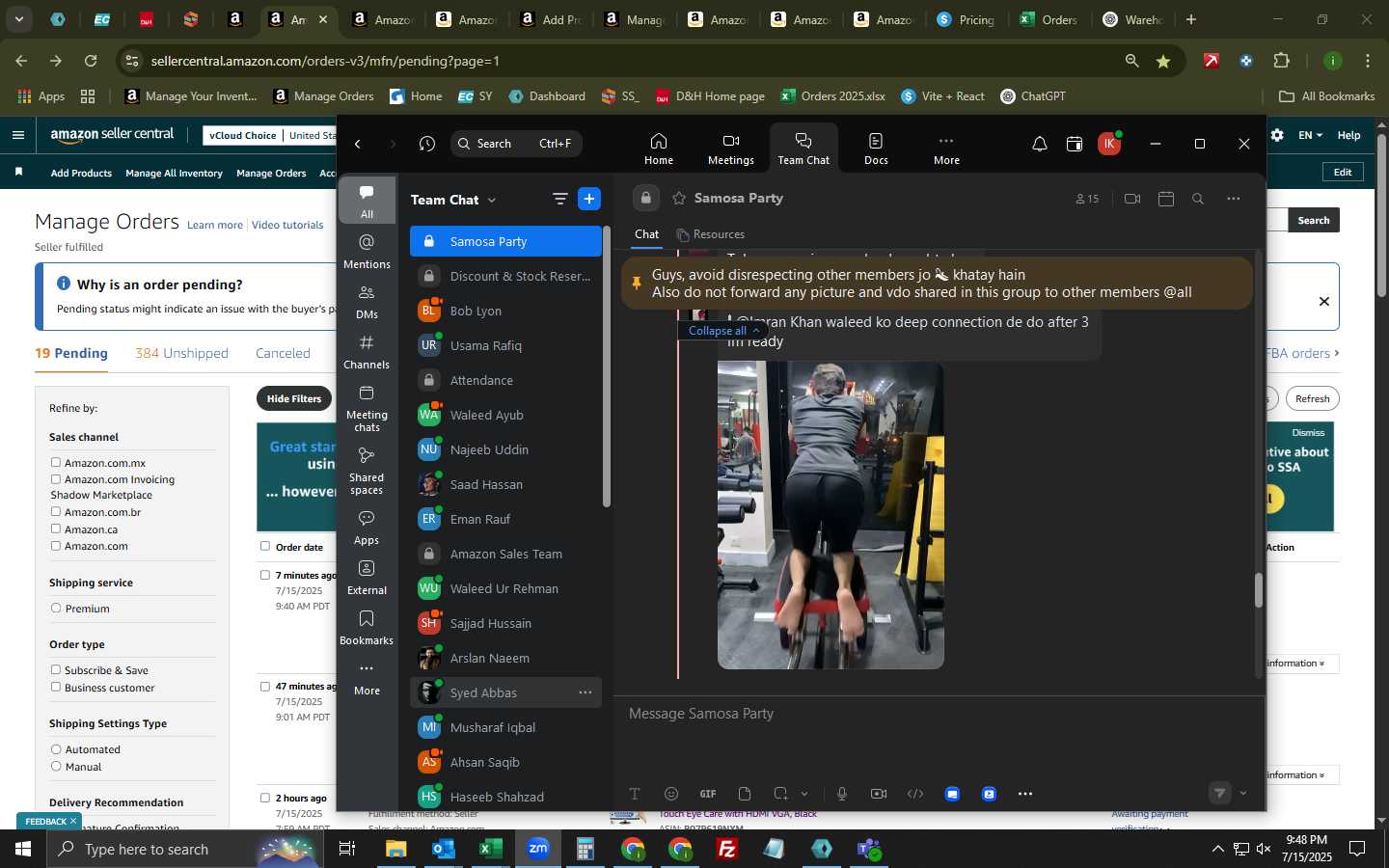Viewport: 1389px width, 868px height.
Task: Select Premium shipping service option
Action: [56, 609]
